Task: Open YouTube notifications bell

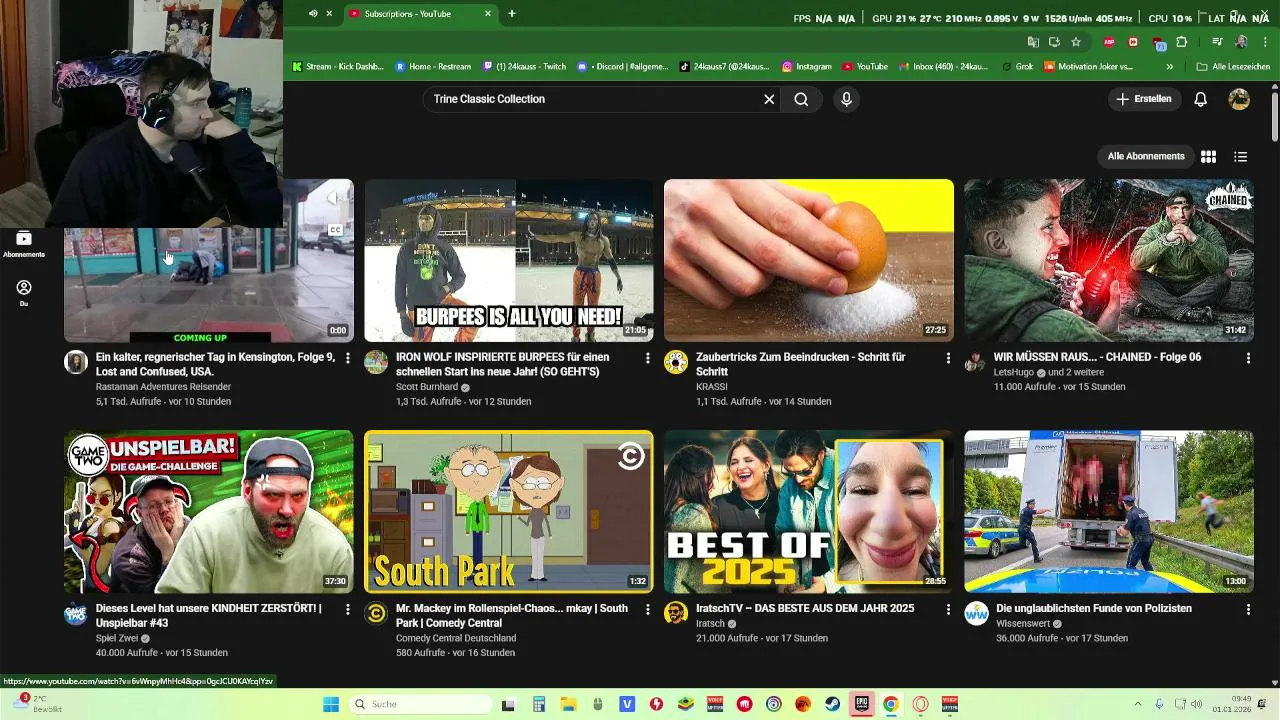Action: [1201, 99]
